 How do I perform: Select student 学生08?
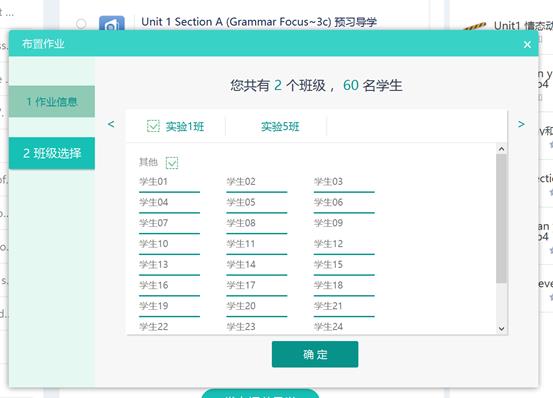pyautogui.click(x=241, y=223)
